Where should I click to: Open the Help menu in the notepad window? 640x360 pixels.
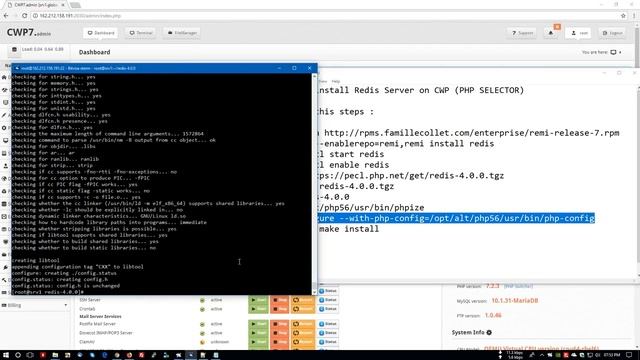336,82
